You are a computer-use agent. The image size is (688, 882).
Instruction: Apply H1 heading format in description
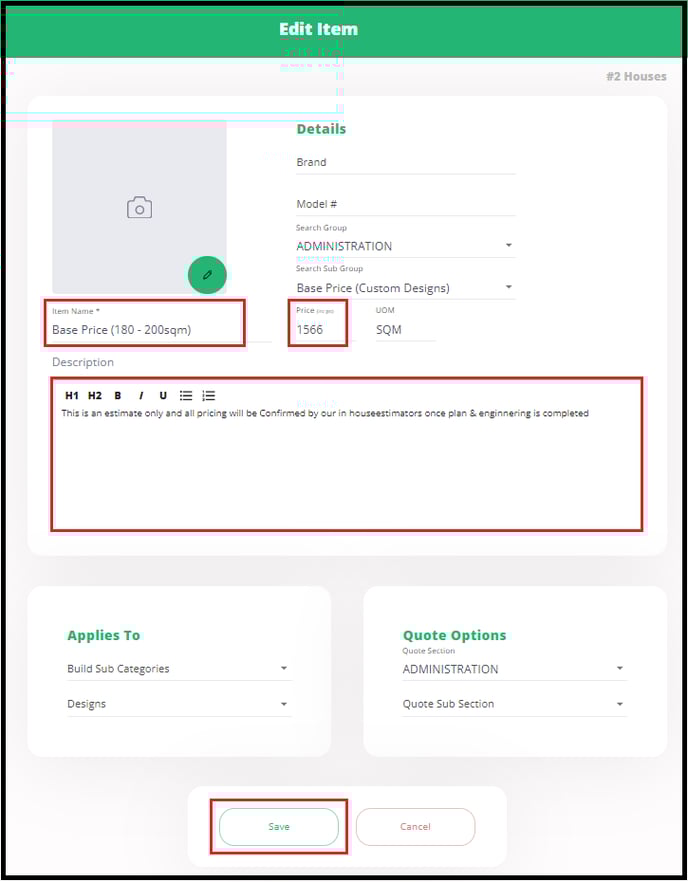[x=72, y=396]
